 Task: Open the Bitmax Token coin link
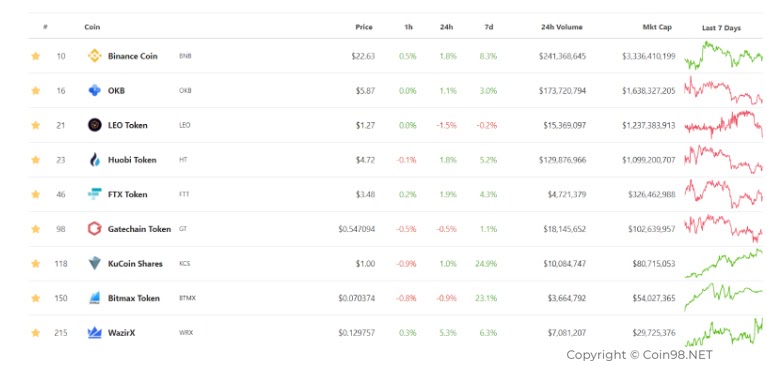(x=134, y=298)
